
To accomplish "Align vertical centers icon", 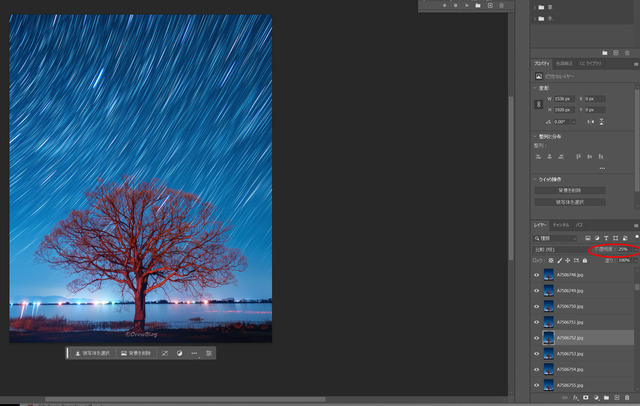I will point(589,157).
